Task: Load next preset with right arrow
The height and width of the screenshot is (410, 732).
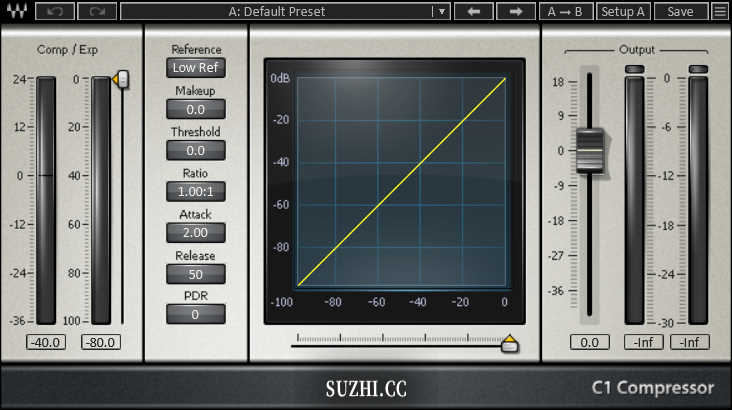Action: 516,12
